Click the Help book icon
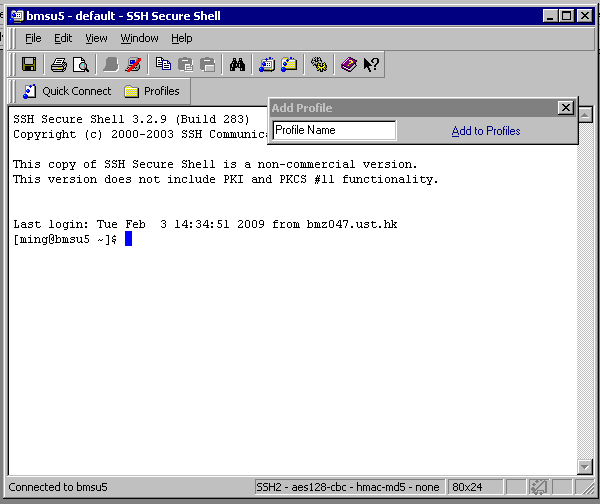The height and width of the screenshot is (504, 600). [348, 65]
